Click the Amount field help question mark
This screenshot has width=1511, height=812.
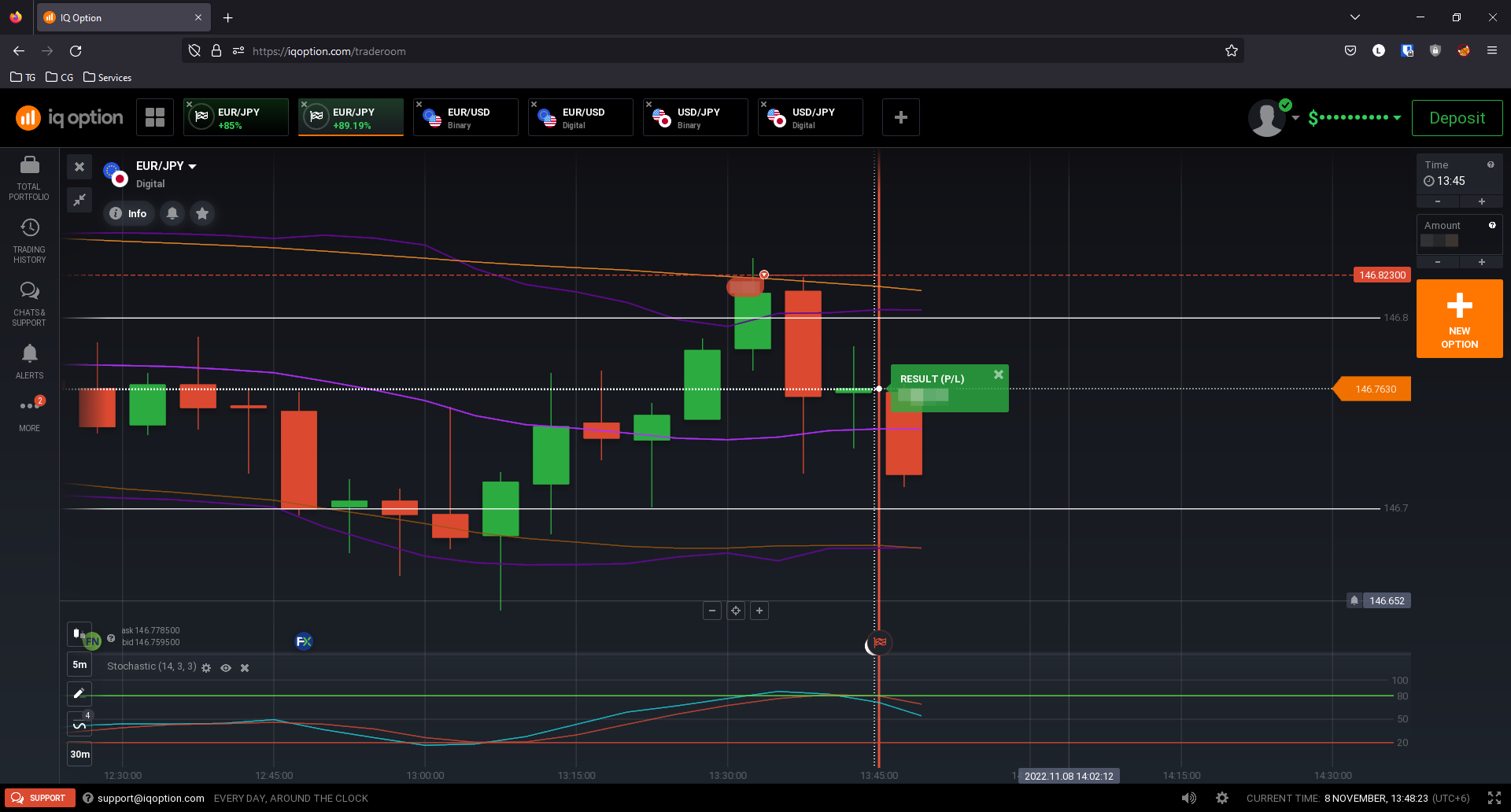coord(1492,226)
